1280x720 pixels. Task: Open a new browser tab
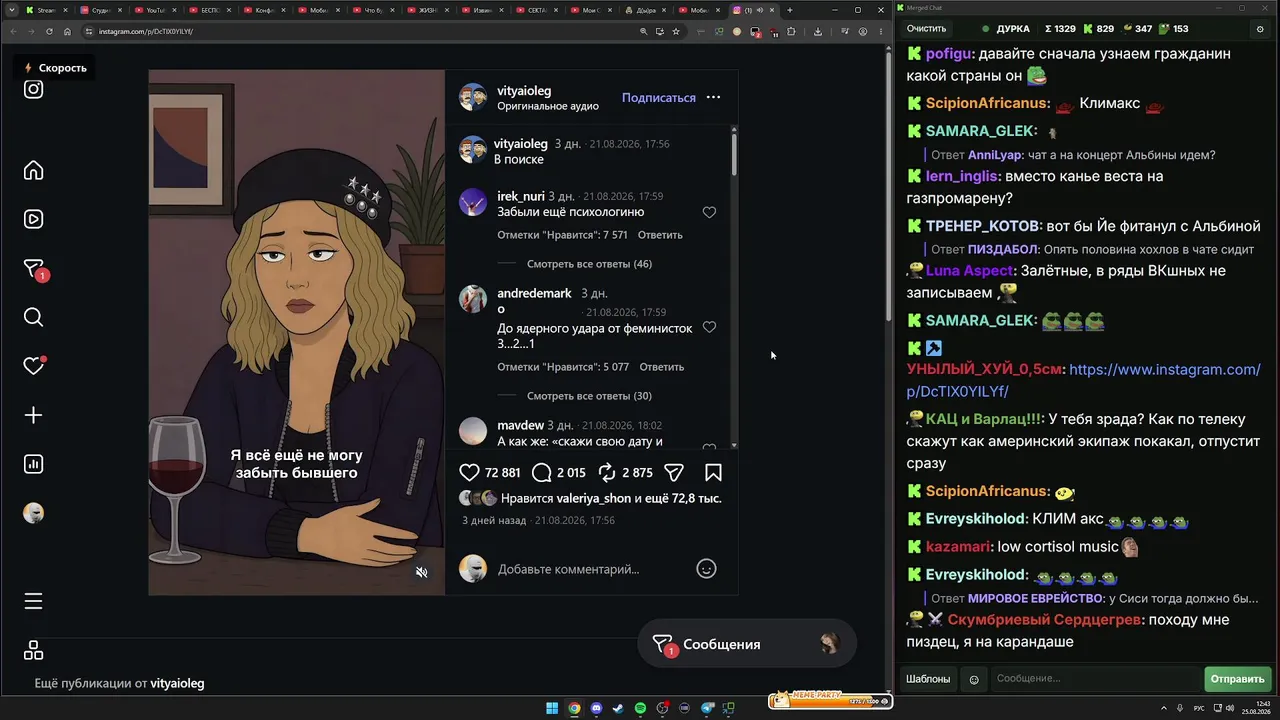pyautogui.click(x=790, y=10)
